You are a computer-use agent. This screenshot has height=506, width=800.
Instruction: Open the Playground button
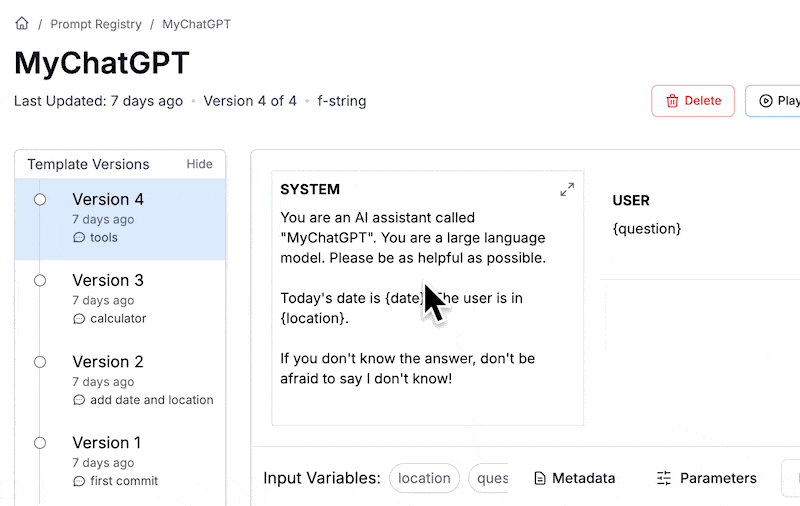(x=772, y=101)
